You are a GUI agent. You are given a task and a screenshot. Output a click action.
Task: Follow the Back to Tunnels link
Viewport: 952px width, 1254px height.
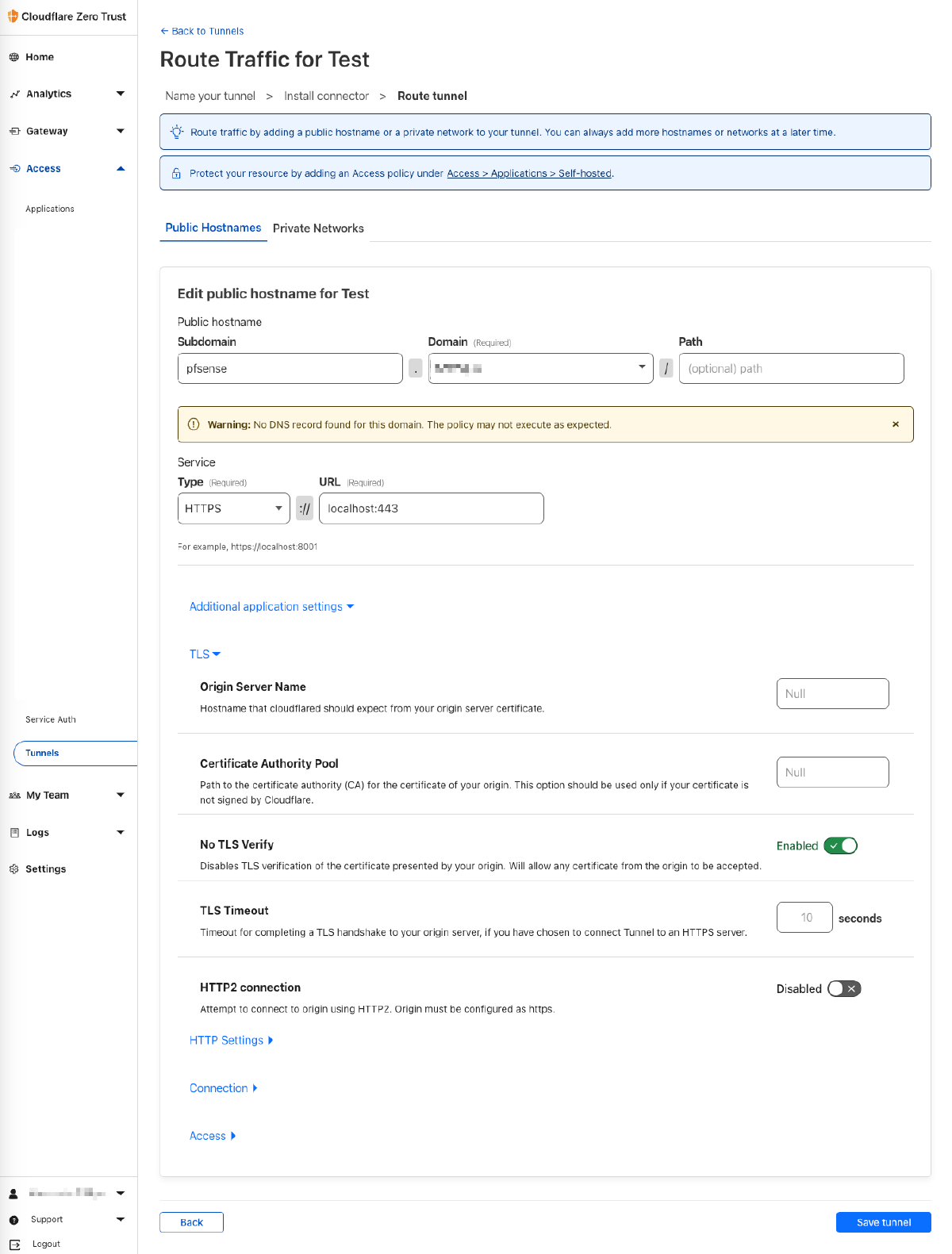tap(202, 31)
